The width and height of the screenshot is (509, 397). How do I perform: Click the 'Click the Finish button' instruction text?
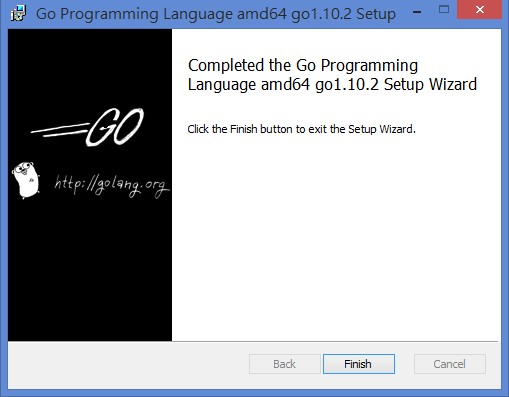301,129
